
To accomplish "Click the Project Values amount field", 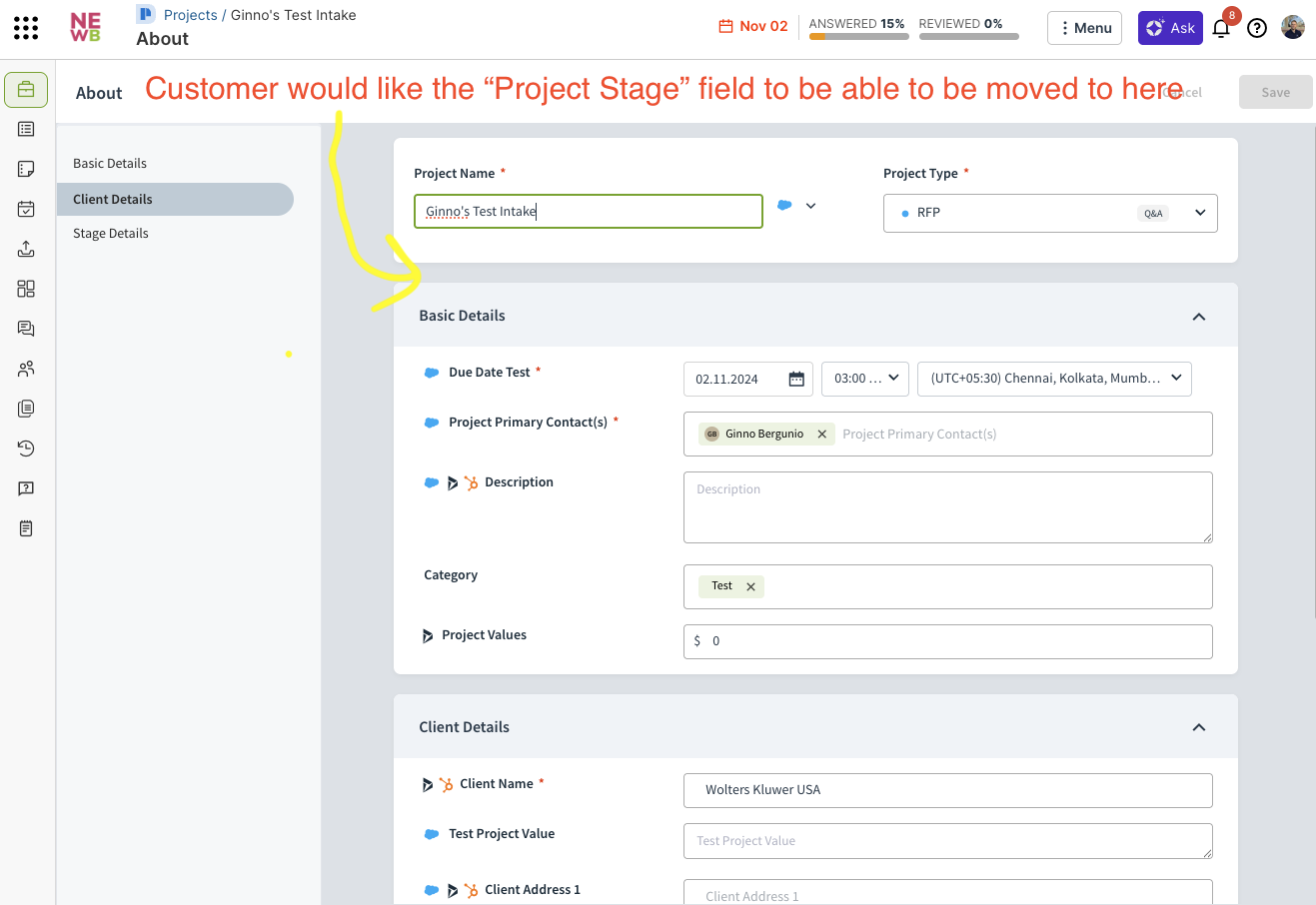I will click(947, 641).
